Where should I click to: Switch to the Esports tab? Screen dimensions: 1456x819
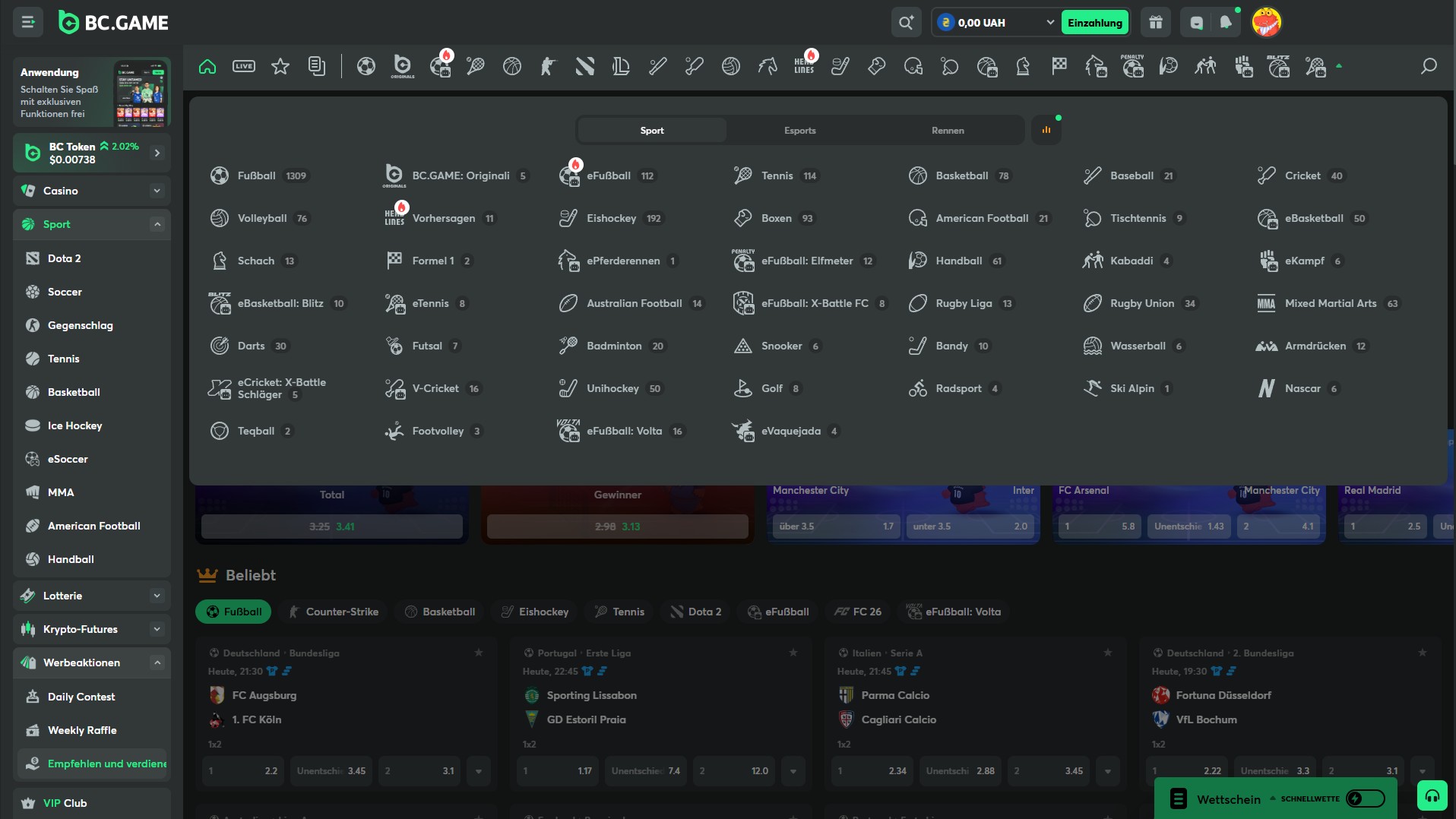click(799, 131)
